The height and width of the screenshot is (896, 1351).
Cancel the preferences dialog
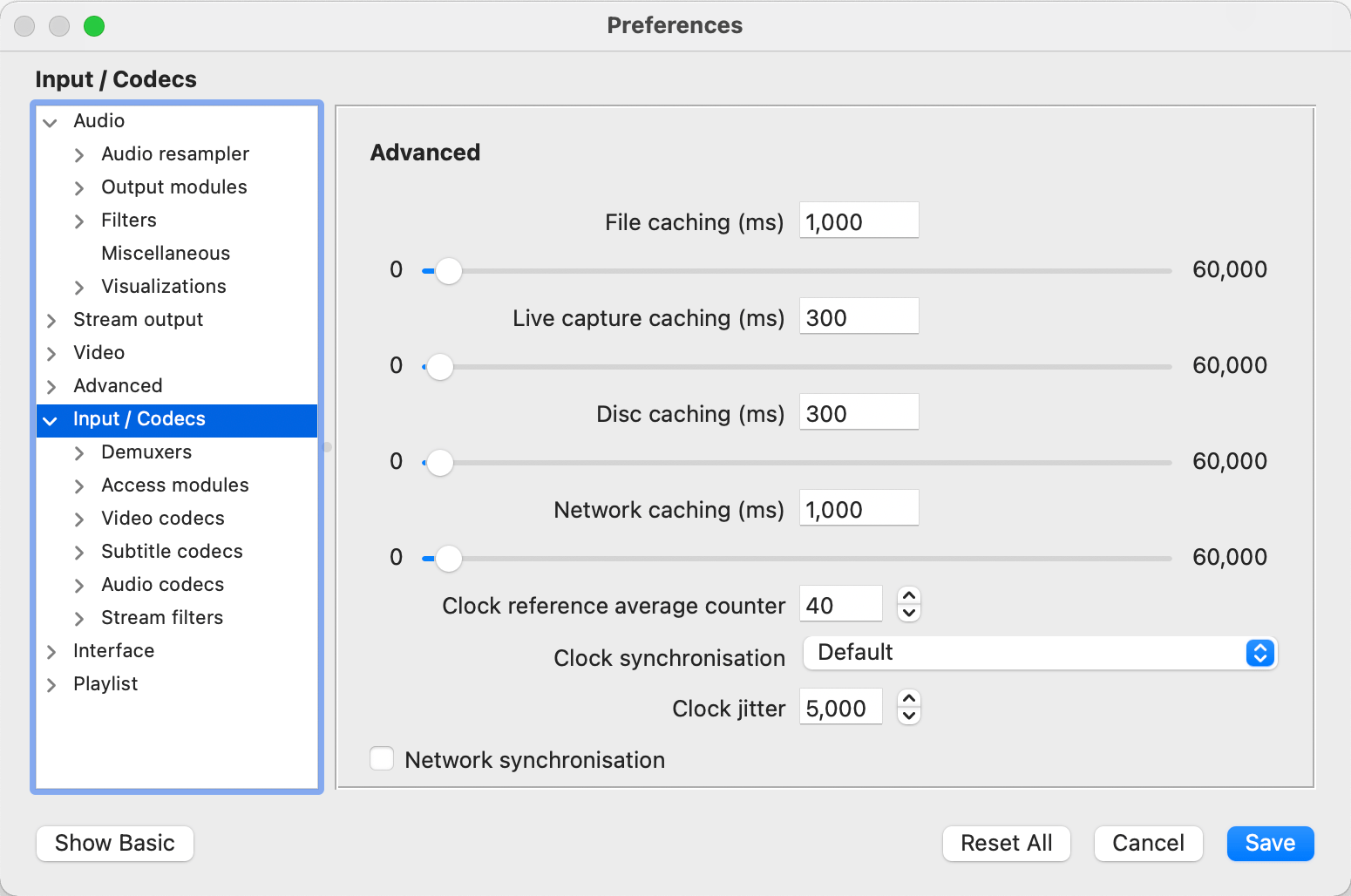(x=1149, y=844)
